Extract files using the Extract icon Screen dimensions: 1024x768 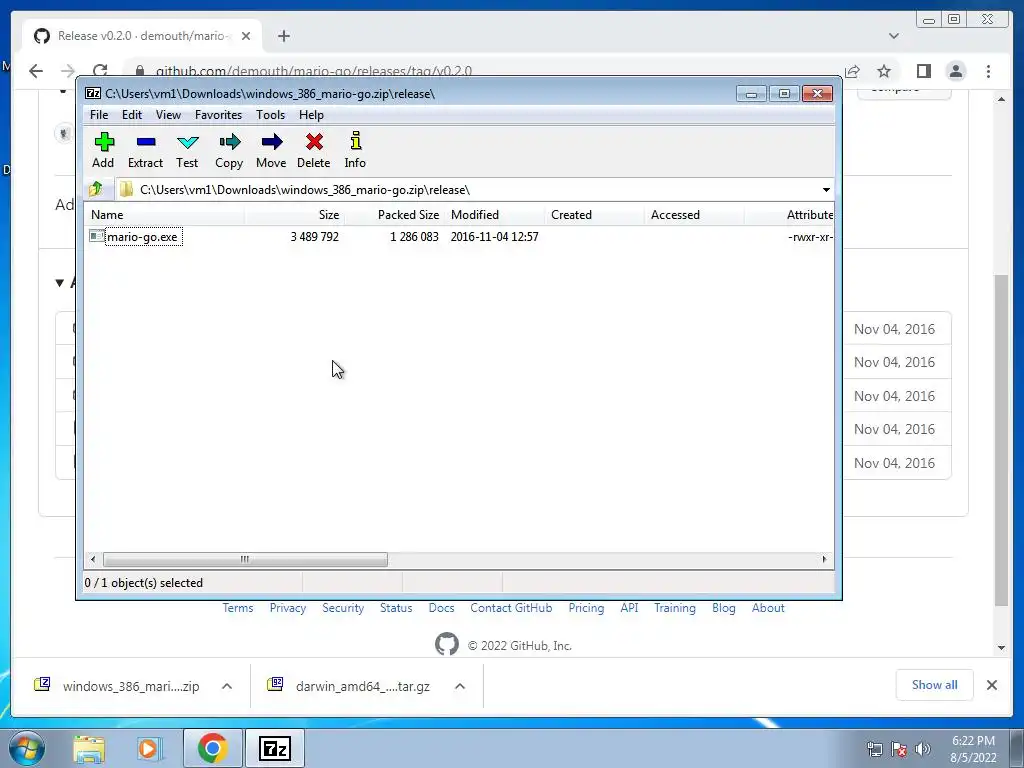[145, 151]
